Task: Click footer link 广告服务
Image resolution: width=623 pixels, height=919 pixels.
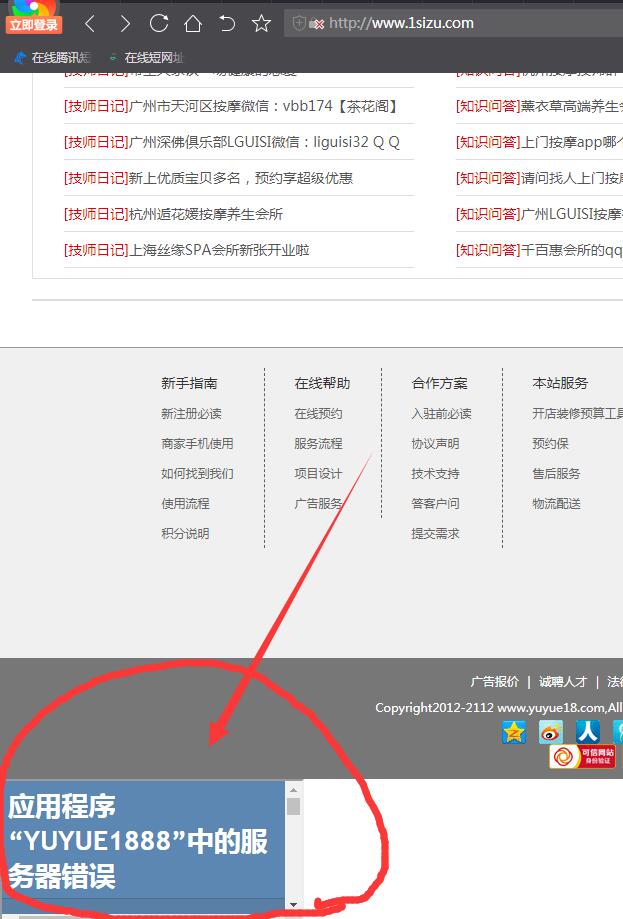Action: (318, 503)
